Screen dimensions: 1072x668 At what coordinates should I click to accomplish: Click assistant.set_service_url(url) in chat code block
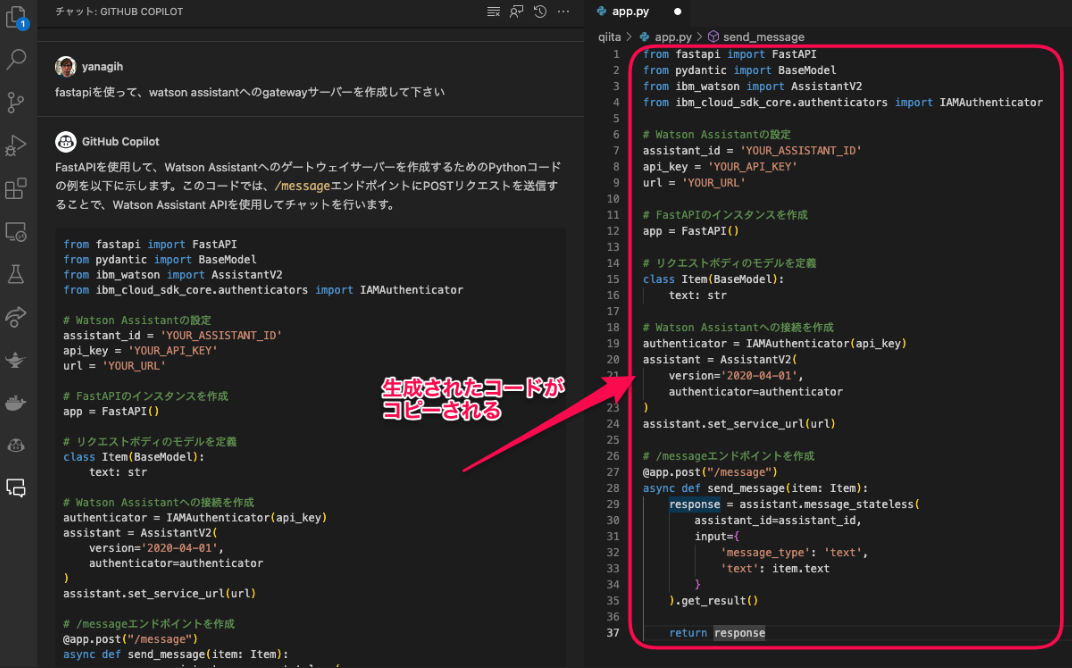coord(159,593)
